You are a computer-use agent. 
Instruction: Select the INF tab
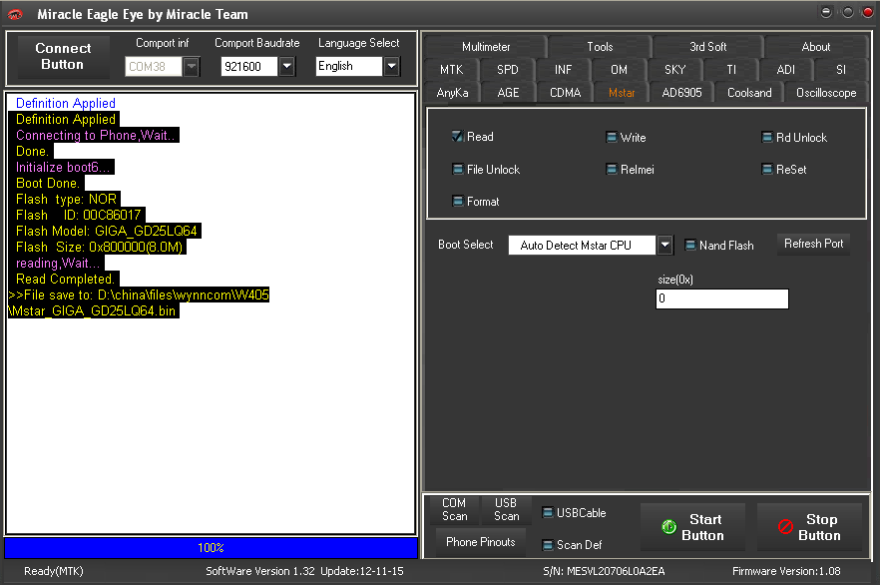click(563, 70)
